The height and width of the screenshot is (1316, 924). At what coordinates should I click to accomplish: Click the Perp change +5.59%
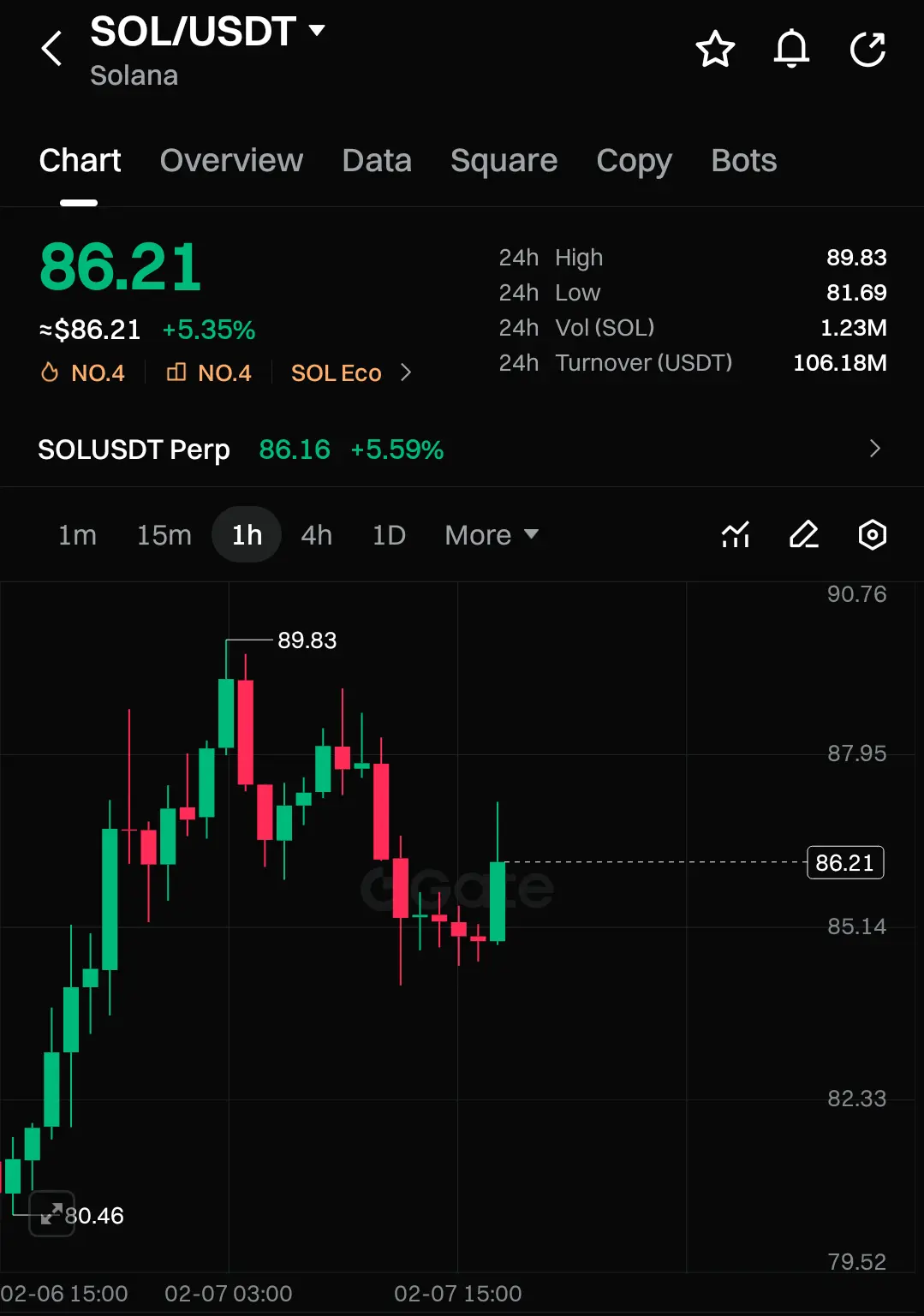point(396,450)
